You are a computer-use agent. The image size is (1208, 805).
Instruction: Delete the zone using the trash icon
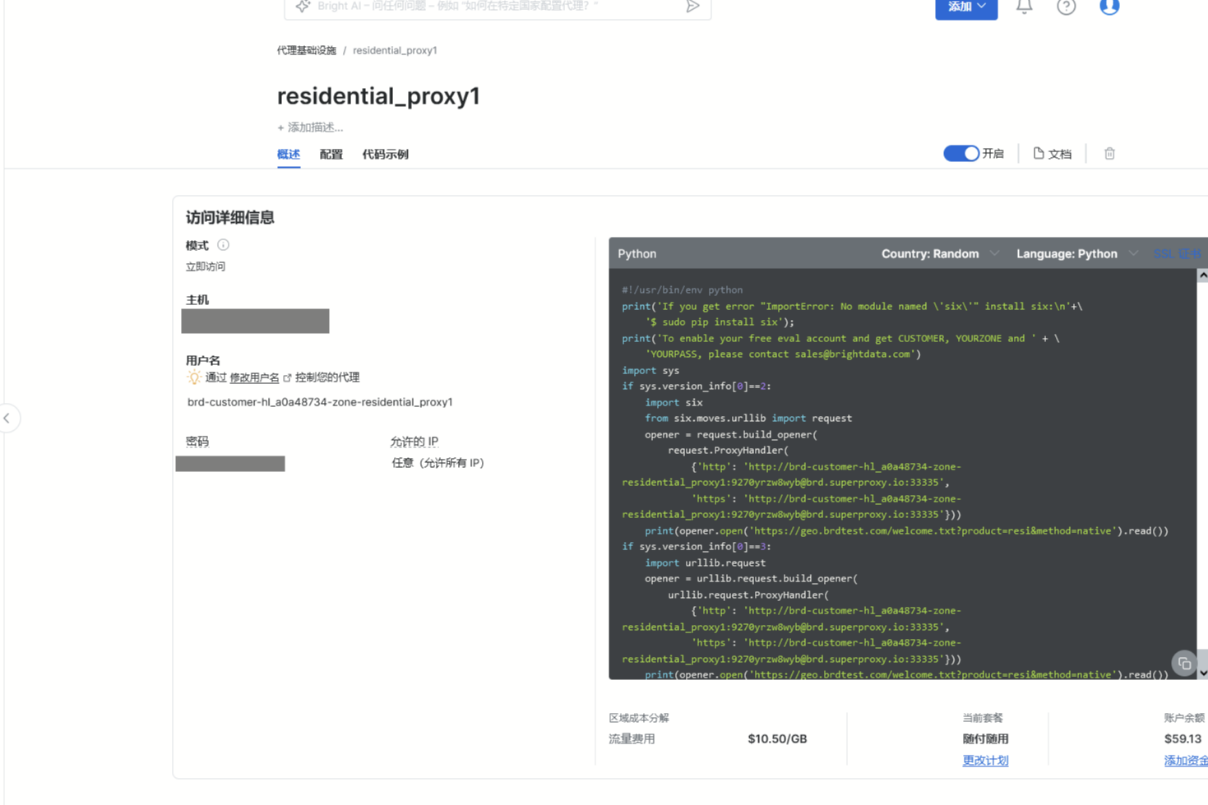tap(1109, 154)
